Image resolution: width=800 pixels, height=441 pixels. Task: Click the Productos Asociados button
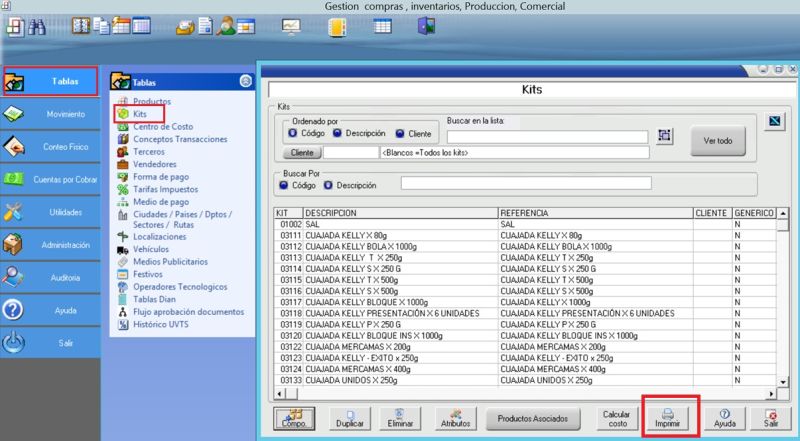click(534, 417)
